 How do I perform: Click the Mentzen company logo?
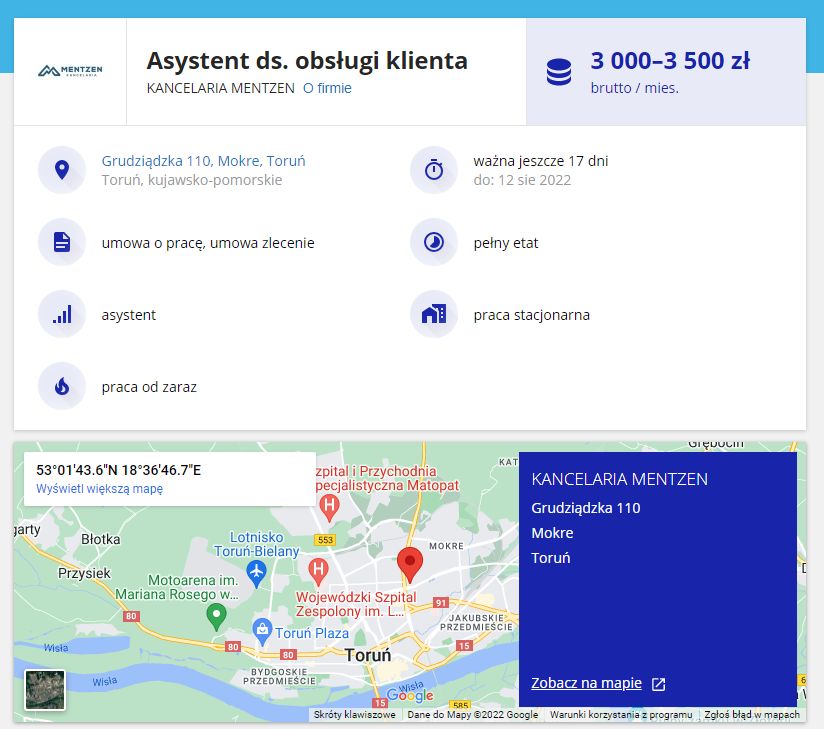[x=70, y=71]
